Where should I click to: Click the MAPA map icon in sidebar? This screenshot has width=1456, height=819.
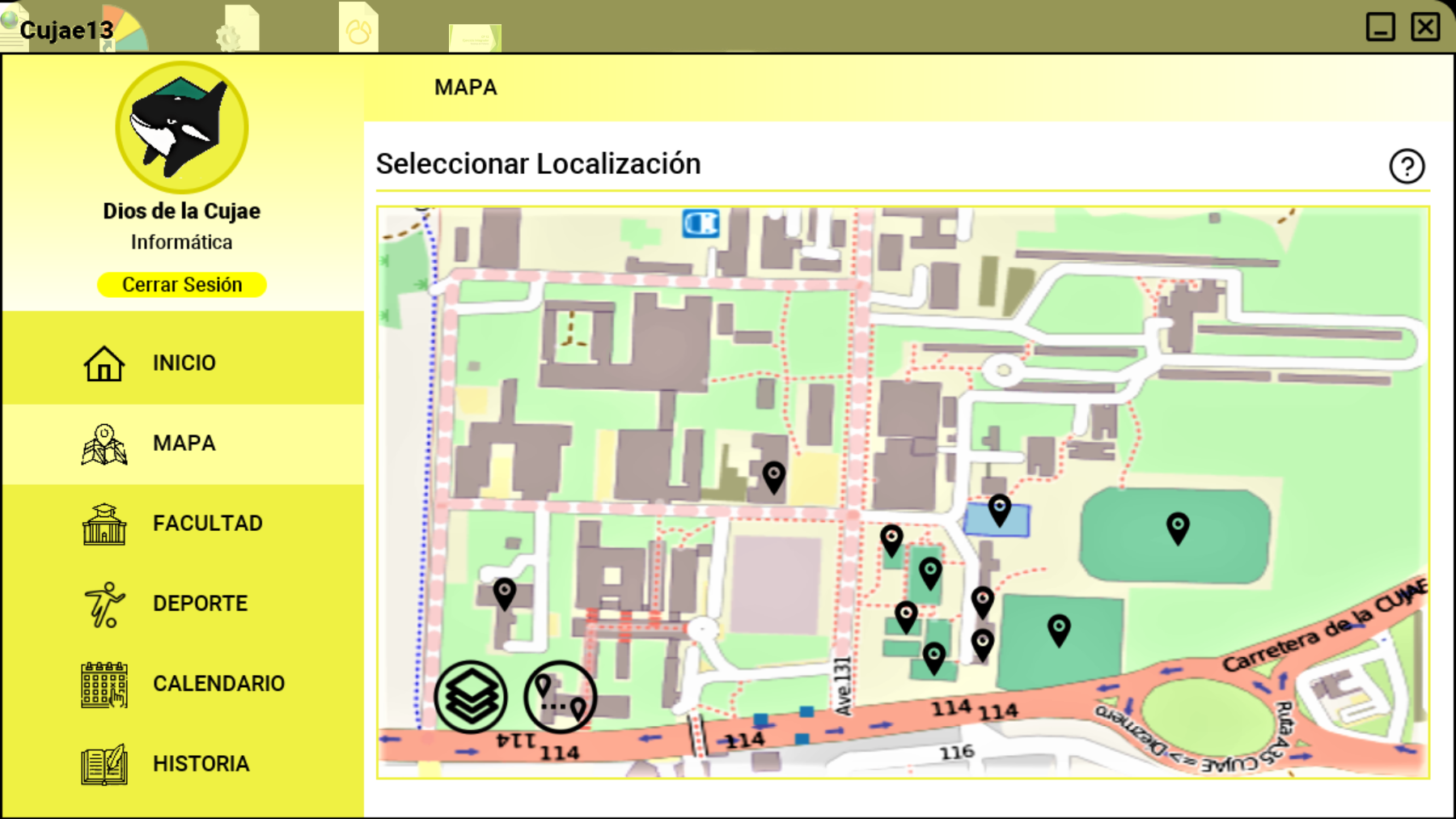click(x=104, y=444)
